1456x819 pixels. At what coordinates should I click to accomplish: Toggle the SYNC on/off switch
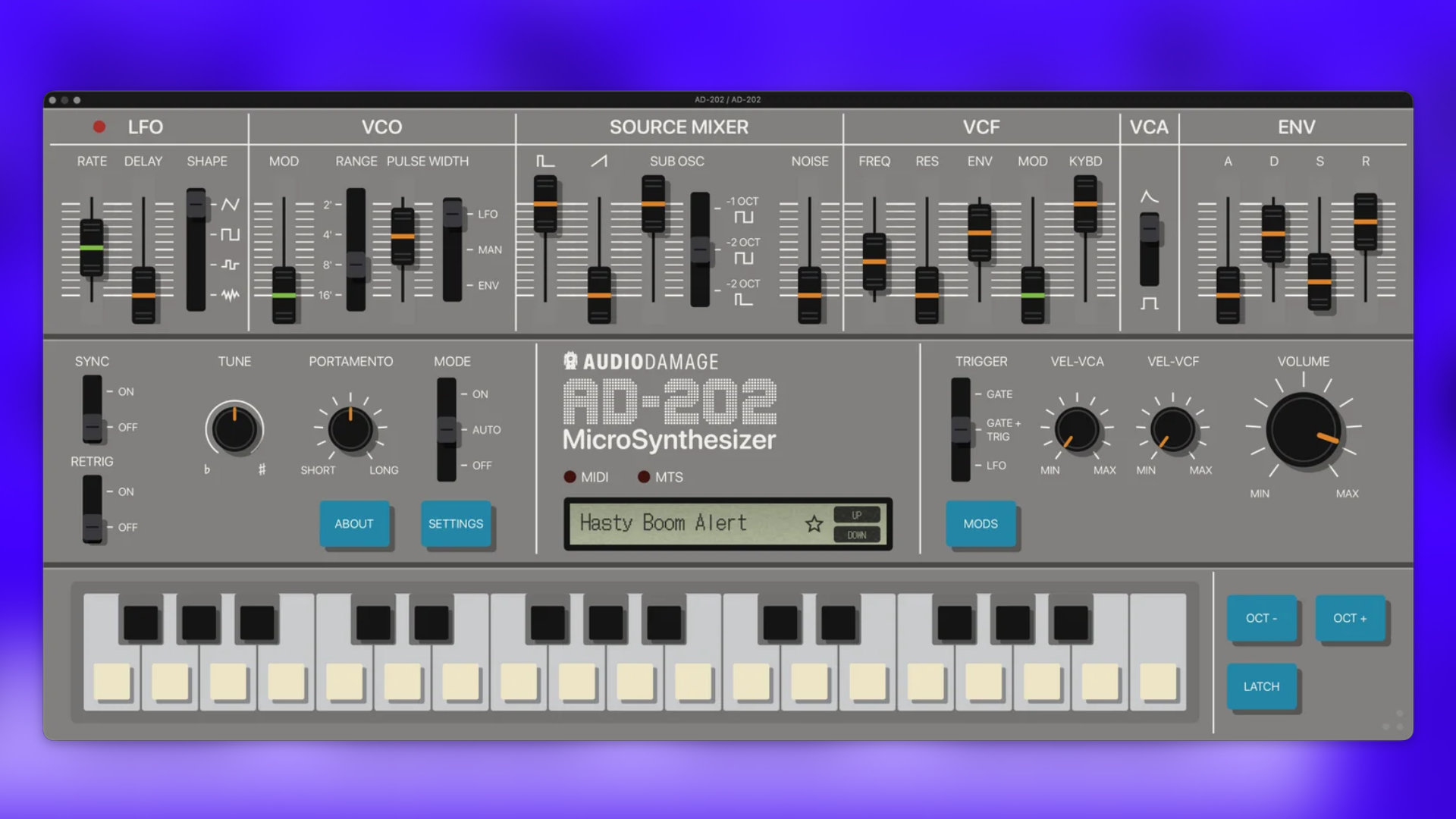[x=93, y=409]
